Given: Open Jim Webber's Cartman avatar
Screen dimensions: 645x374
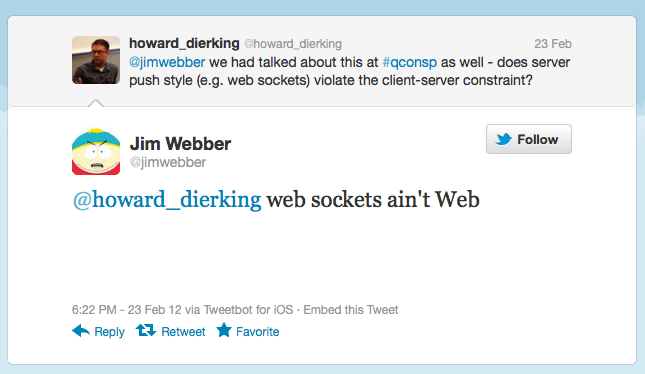Looking at the screenshot, I should click(96, 151).
